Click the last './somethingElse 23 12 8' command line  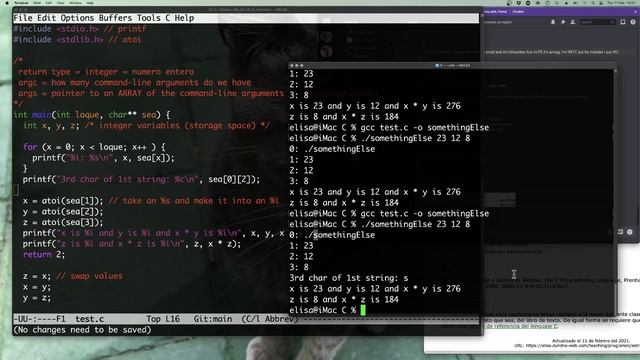[x=380, y=224]
